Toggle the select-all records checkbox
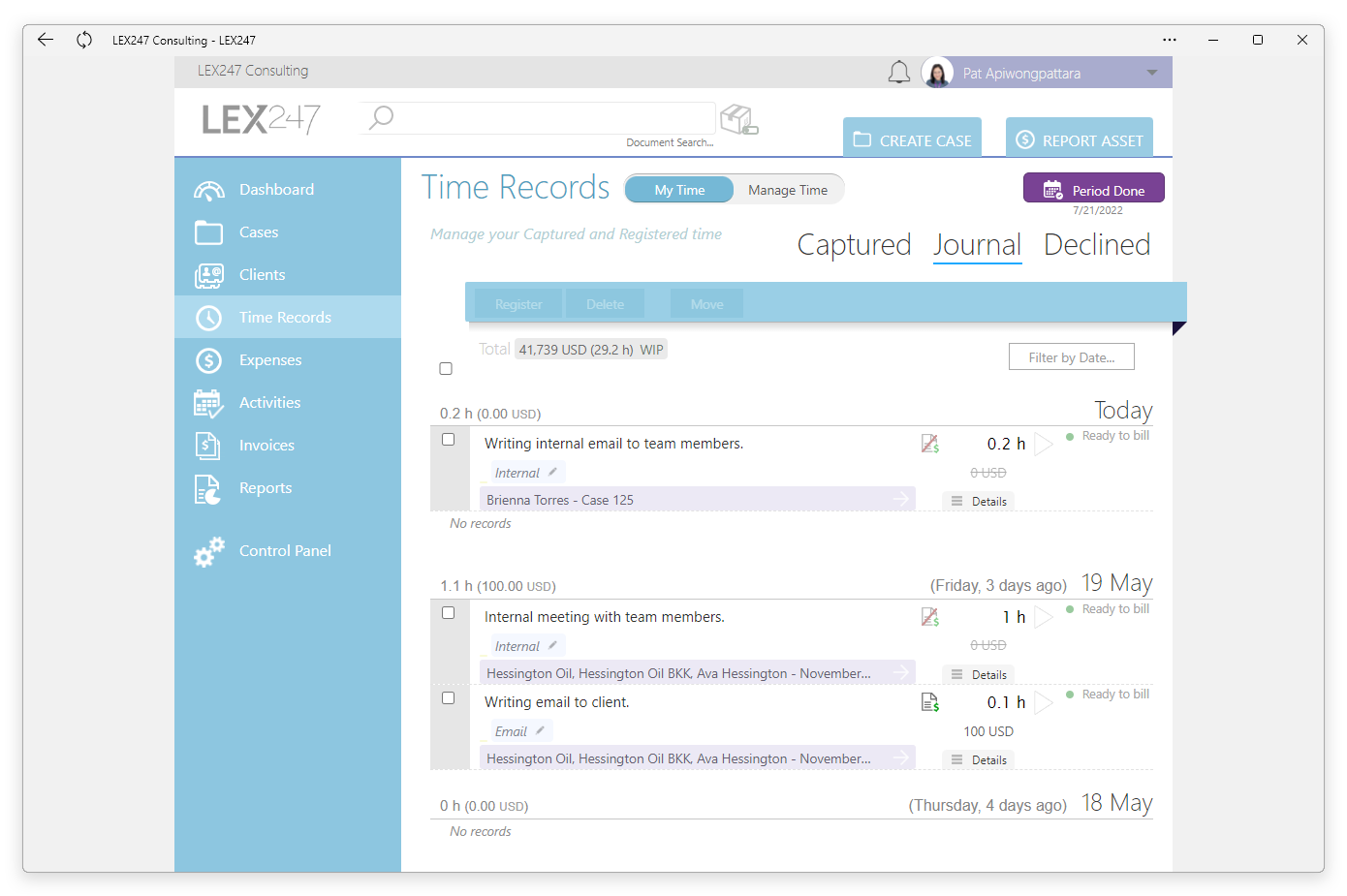1347x896 pixels. click(x=446, y=368)
